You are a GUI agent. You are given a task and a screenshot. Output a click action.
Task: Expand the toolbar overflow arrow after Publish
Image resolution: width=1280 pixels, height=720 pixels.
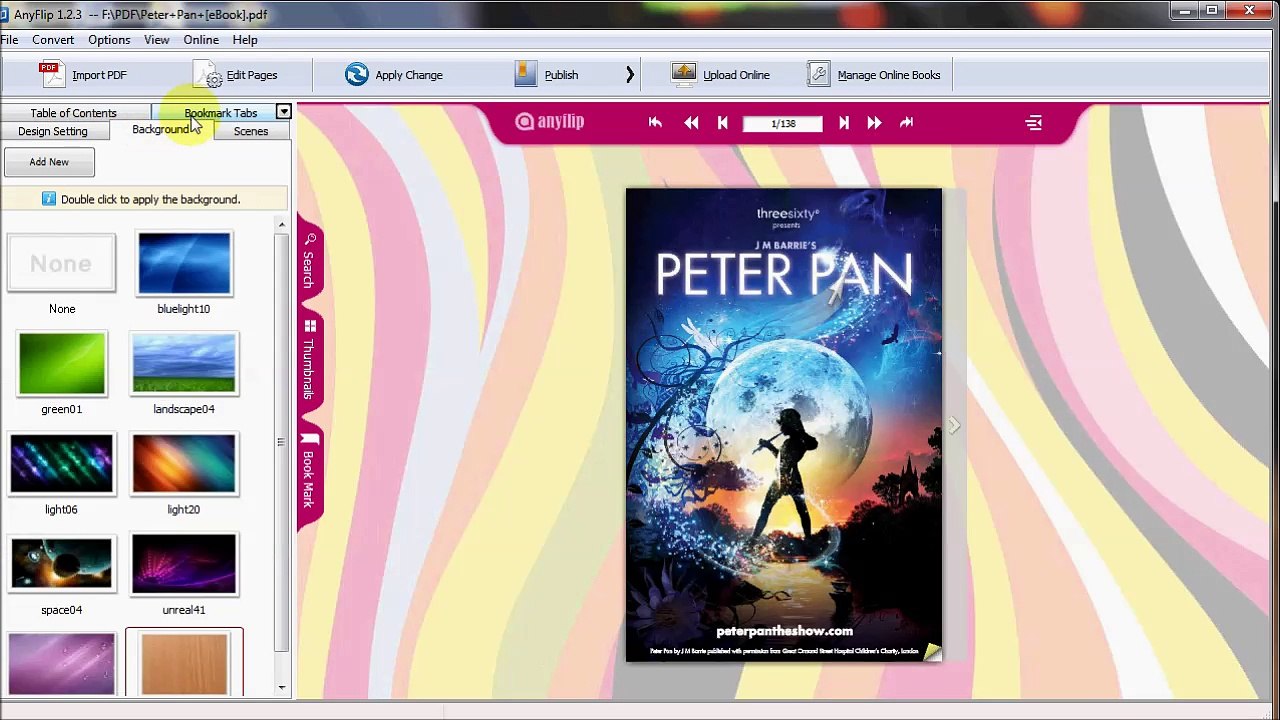point(630,75)
